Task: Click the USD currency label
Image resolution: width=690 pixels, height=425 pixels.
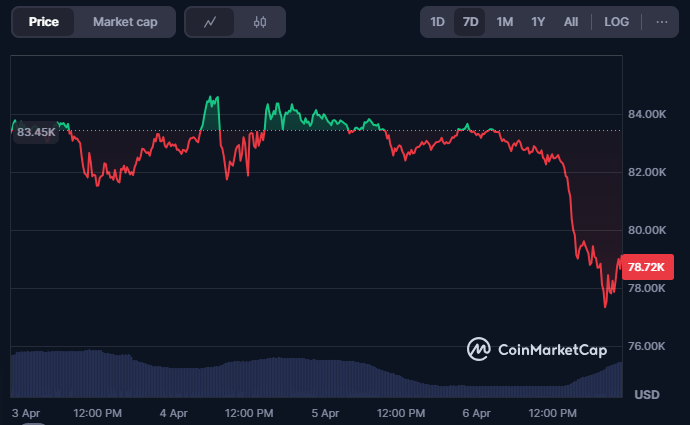Action: (x=648, y=394)
